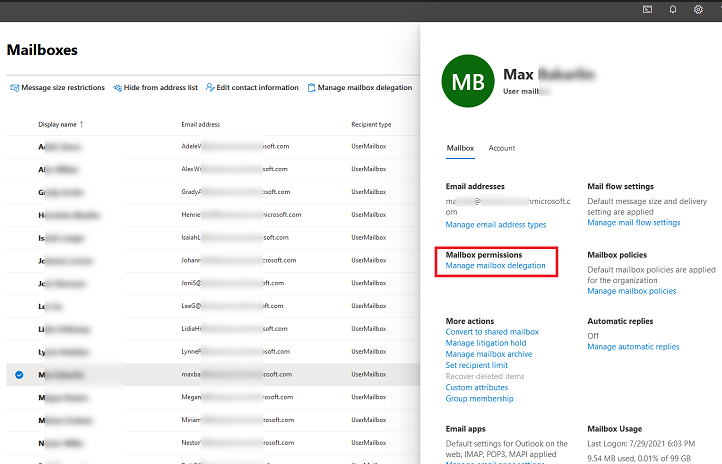722x464 pixels.
Task: Click Hide from address list button
Action: point(156,87)
